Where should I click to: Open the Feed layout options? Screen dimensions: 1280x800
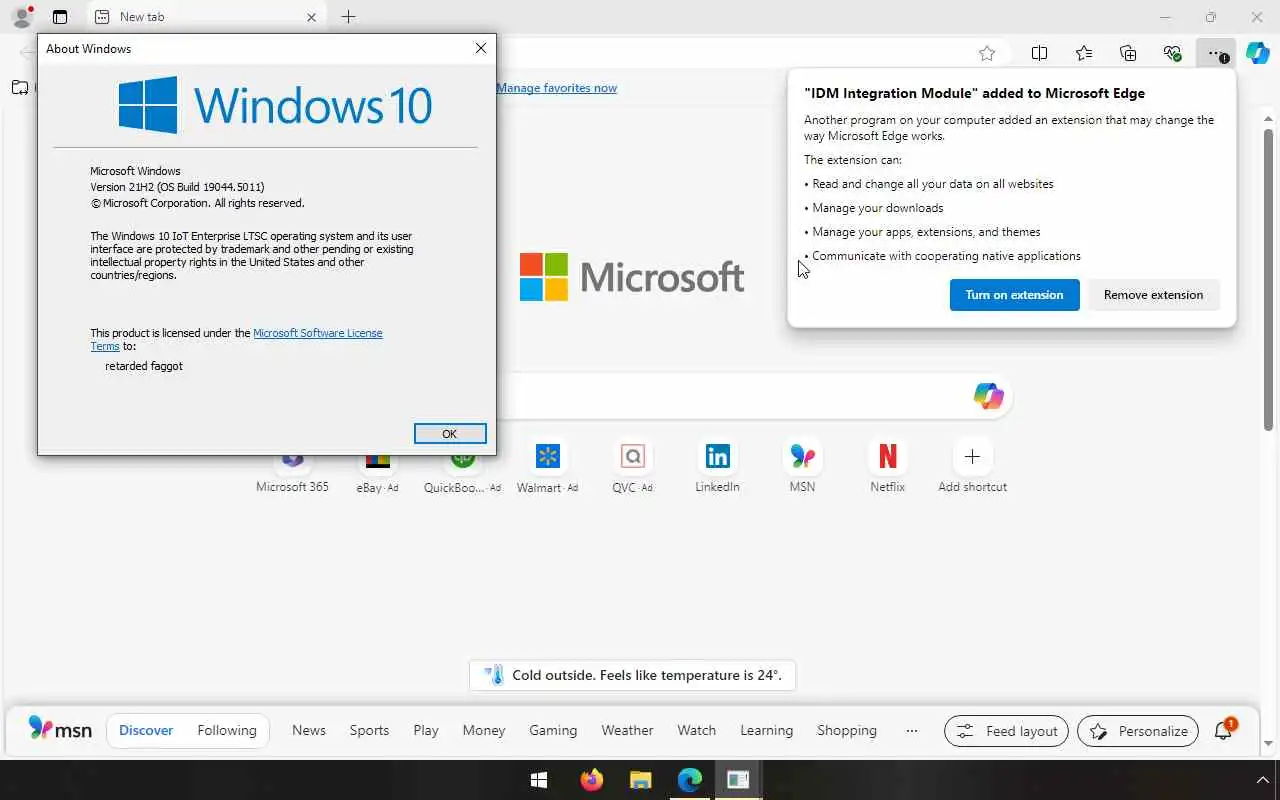1007,731
